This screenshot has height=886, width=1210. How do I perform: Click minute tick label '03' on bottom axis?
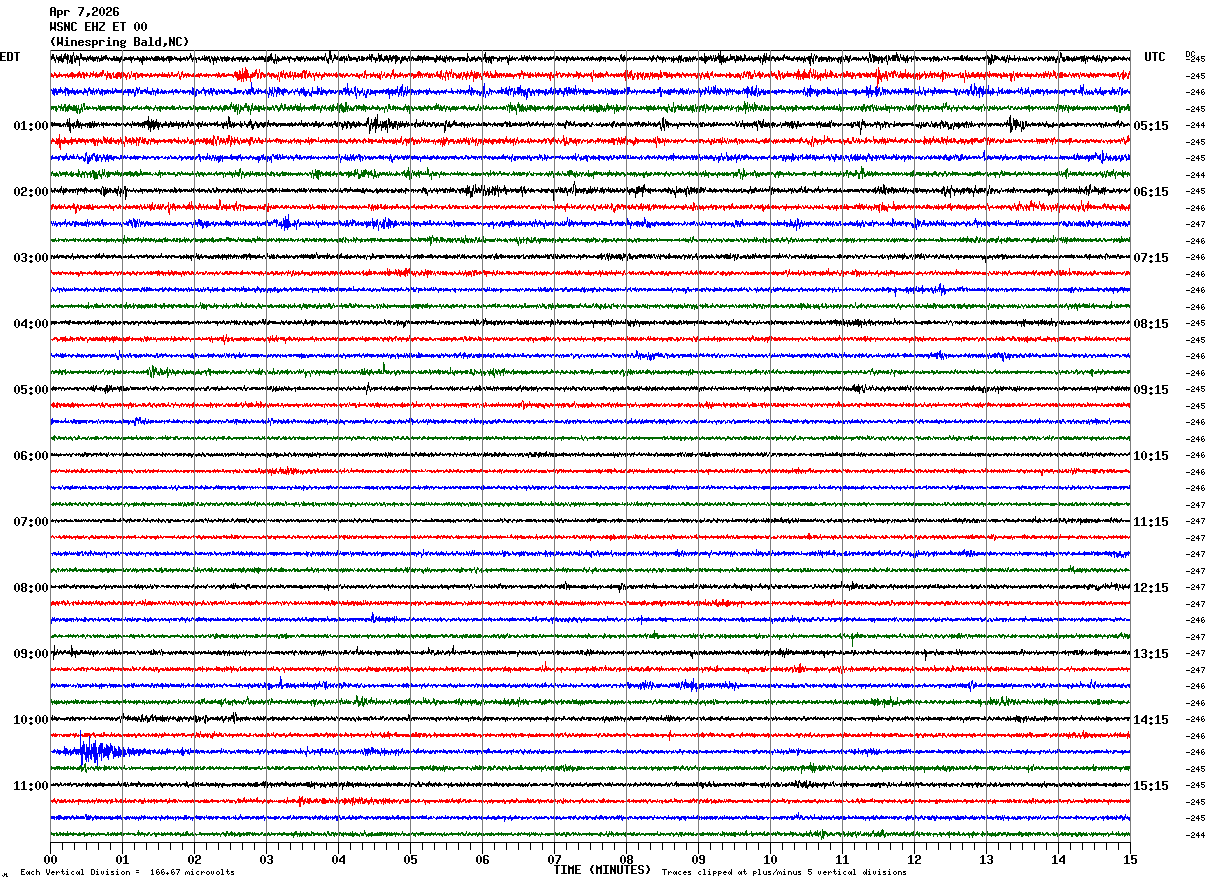pos(266,859)
